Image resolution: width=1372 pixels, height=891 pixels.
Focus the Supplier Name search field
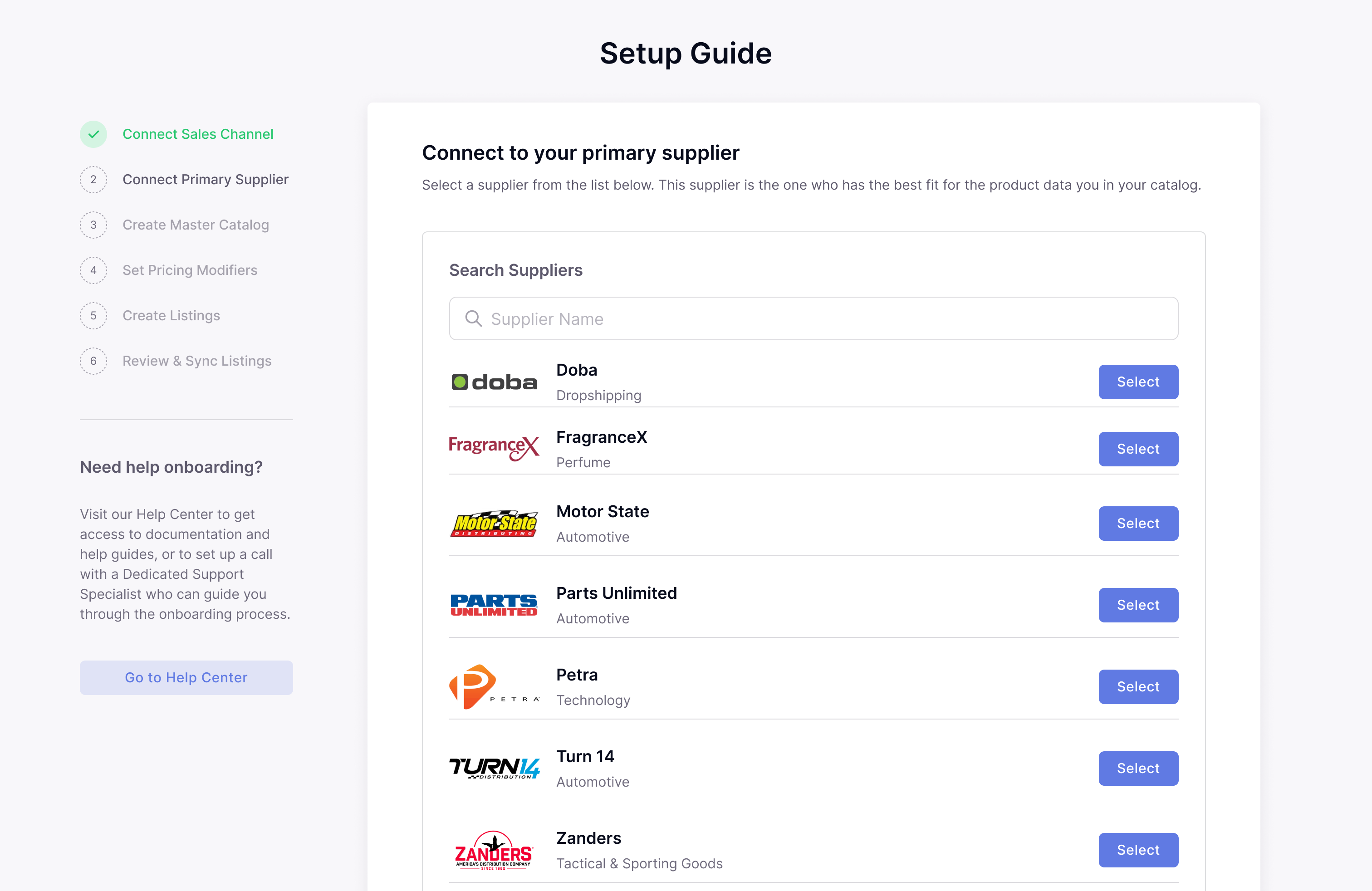pyautogui.click(x=813, y=319)
